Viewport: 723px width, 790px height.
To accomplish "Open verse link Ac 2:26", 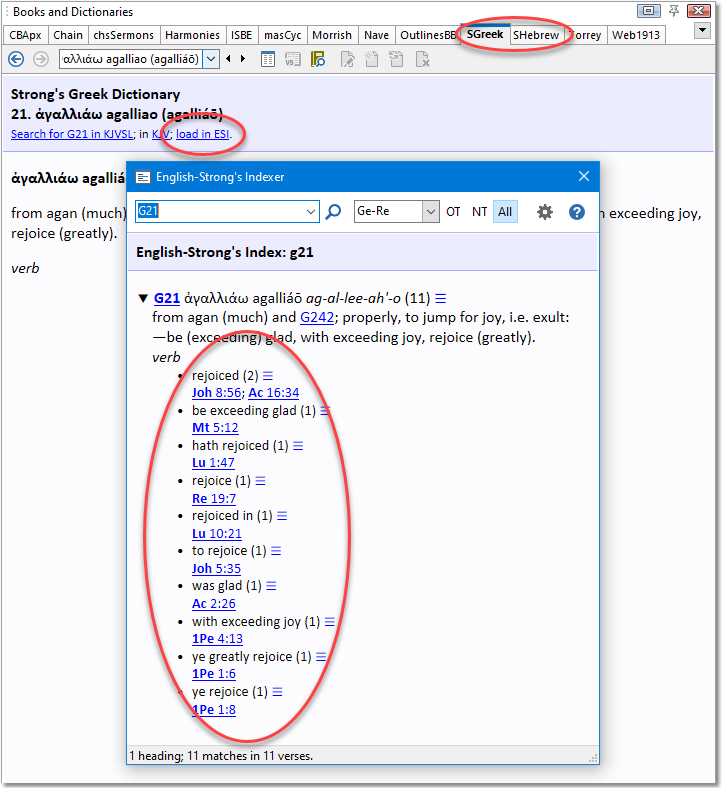I will click(x=214, y=604).
